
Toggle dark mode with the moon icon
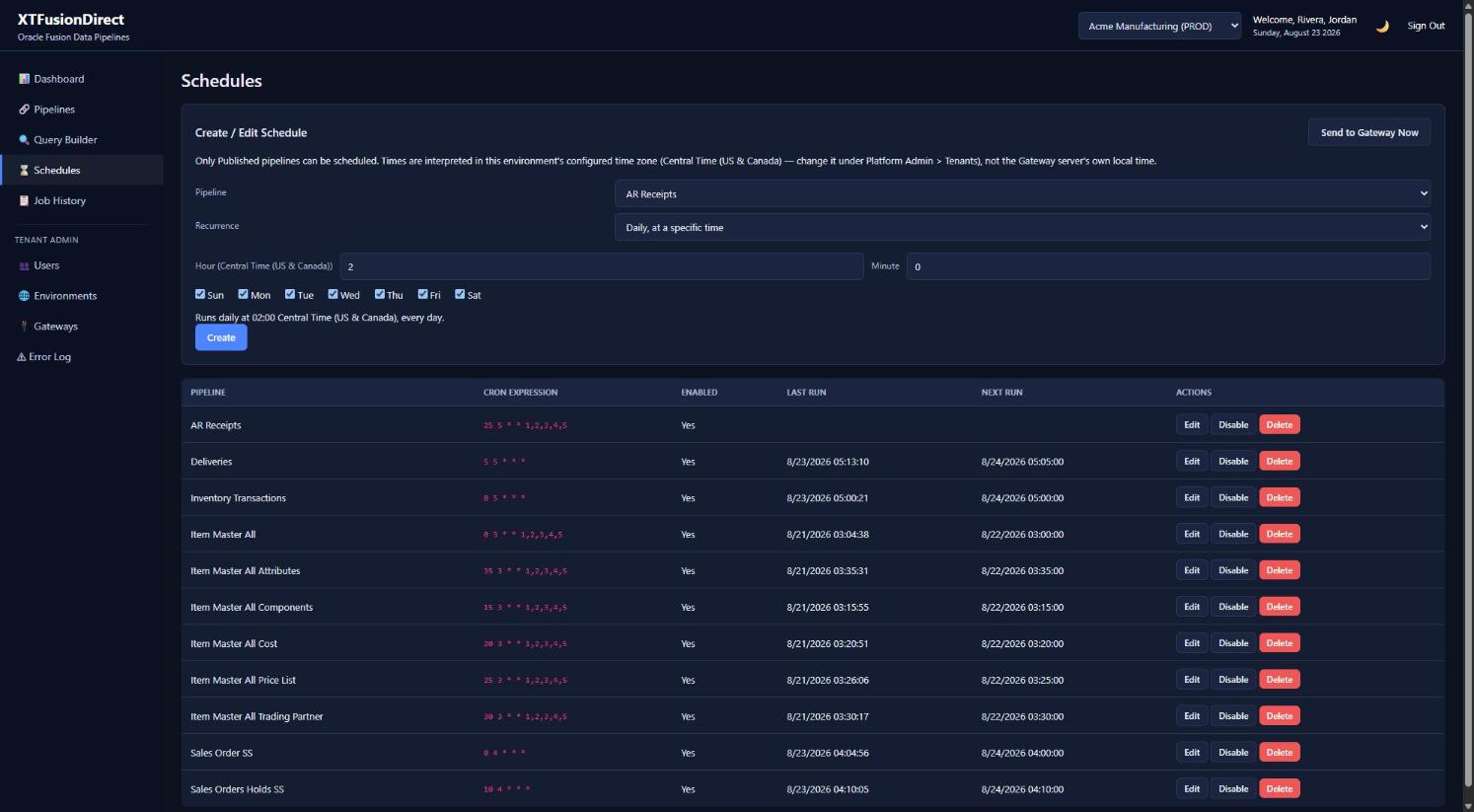click(x=1382, y=27)
